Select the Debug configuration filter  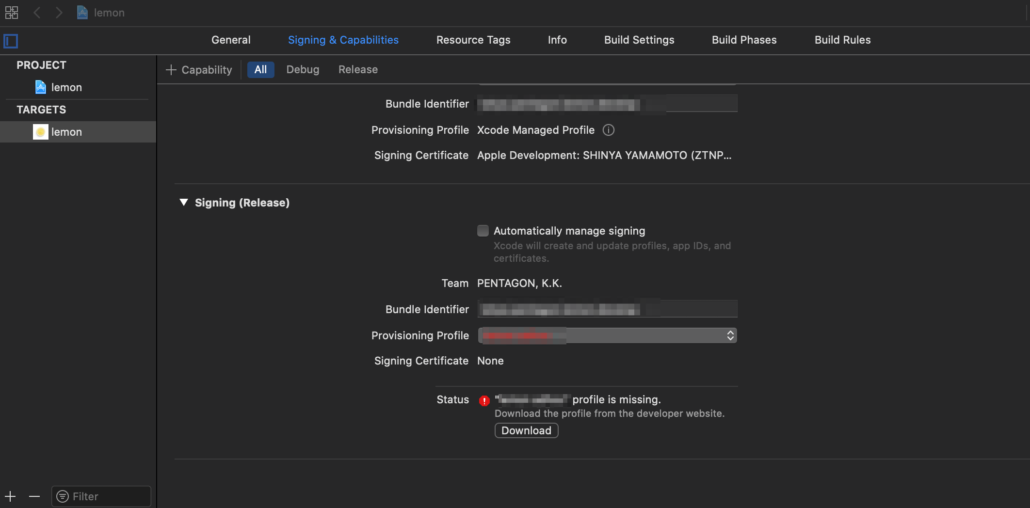click(x=302, y=70)
